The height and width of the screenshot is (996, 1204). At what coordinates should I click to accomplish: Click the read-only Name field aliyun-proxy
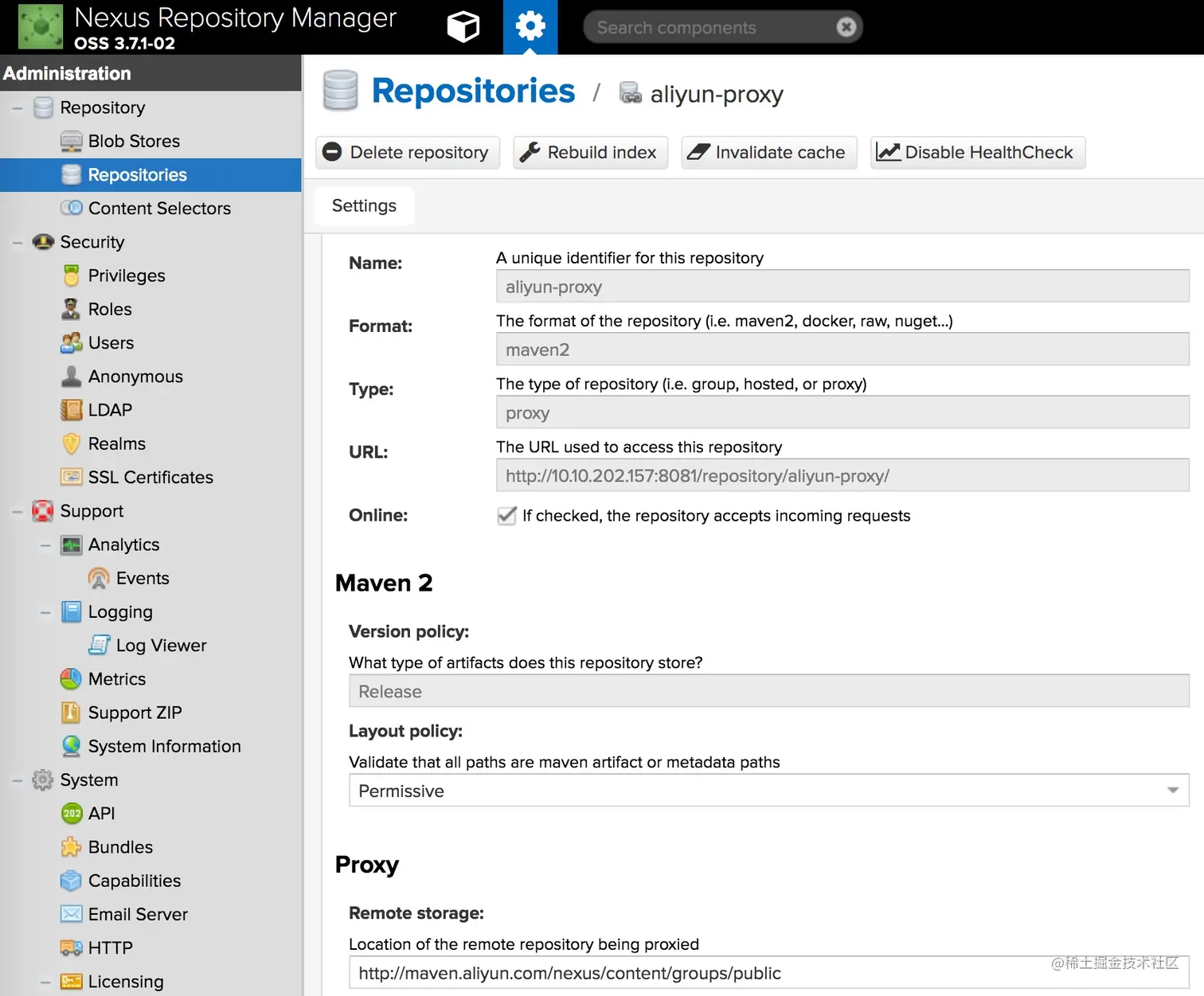pyautogui.click(x=842, y=287)
